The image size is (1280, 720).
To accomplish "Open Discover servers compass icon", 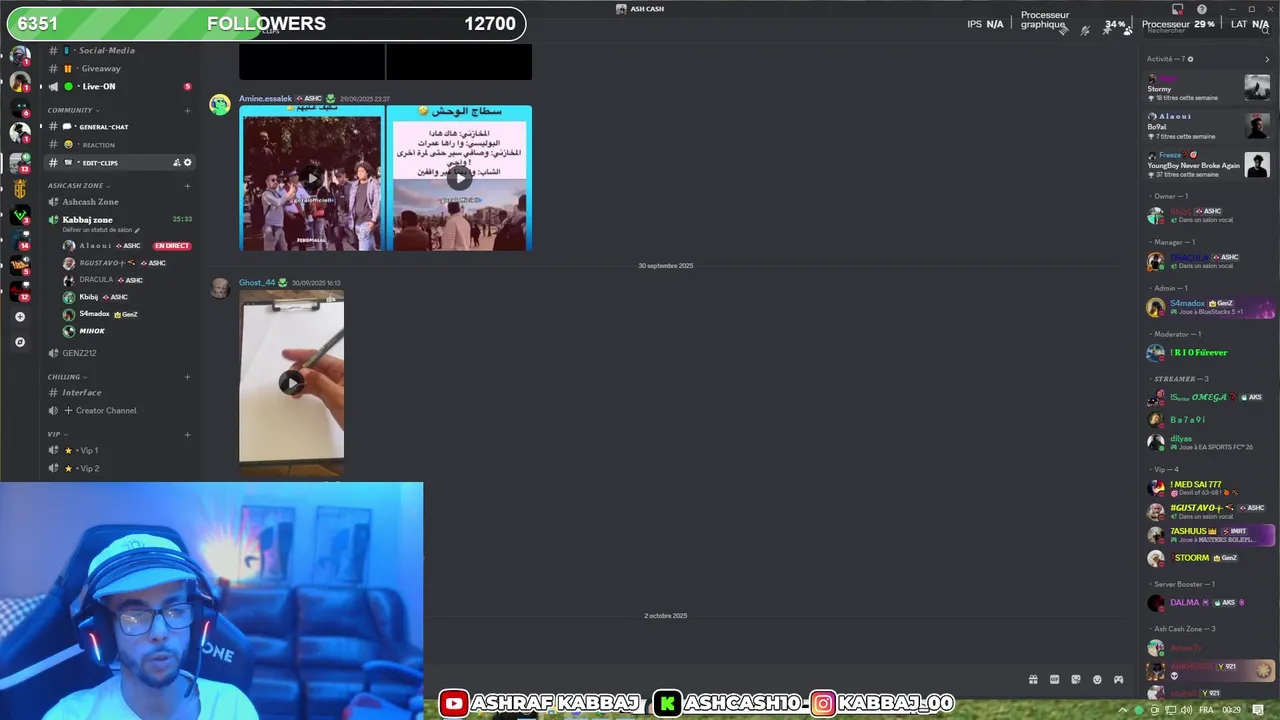I will (19, 342).
